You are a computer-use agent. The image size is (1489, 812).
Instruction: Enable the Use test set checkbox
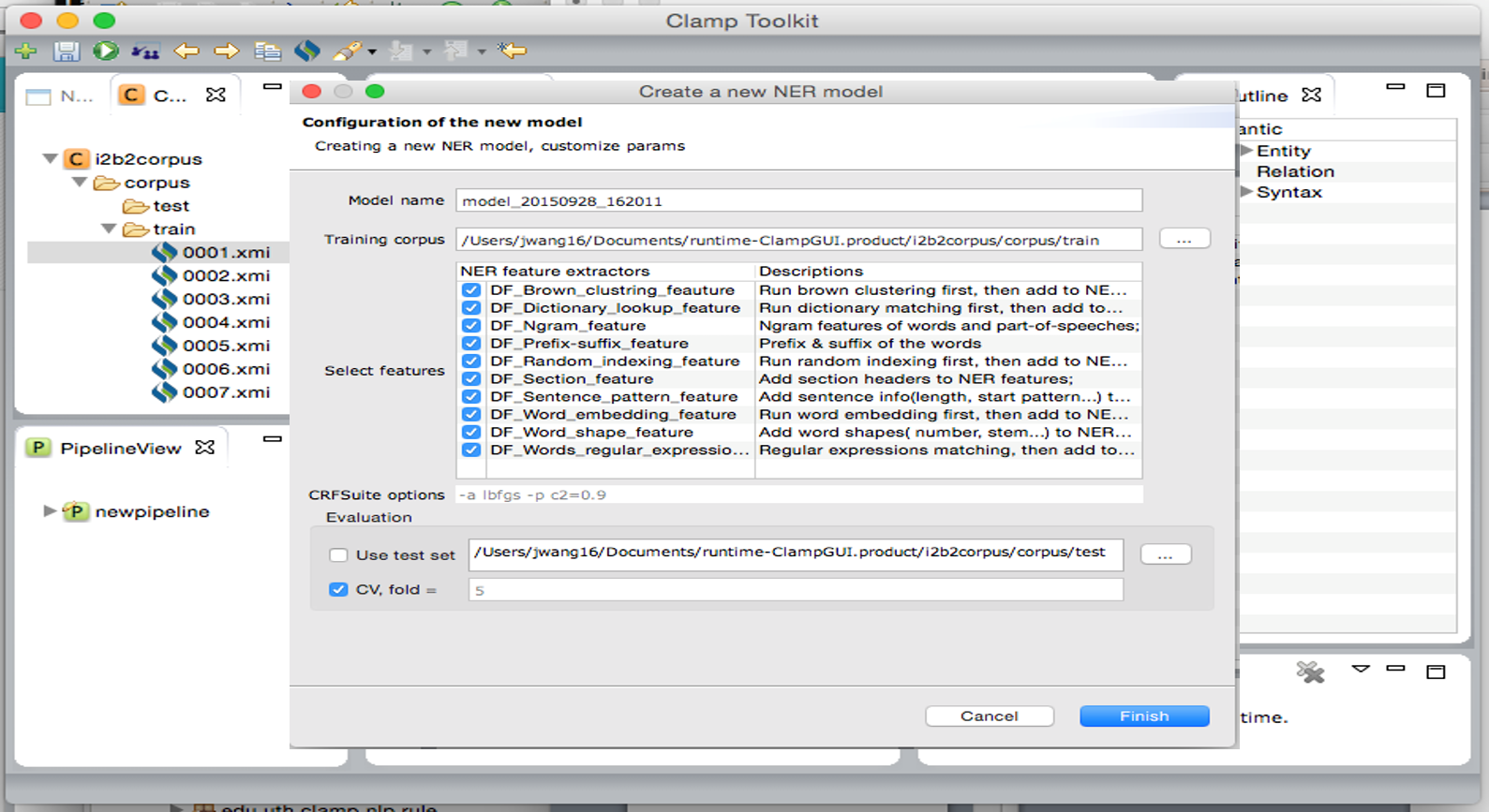pyautogui.click(x=338, y=555)
